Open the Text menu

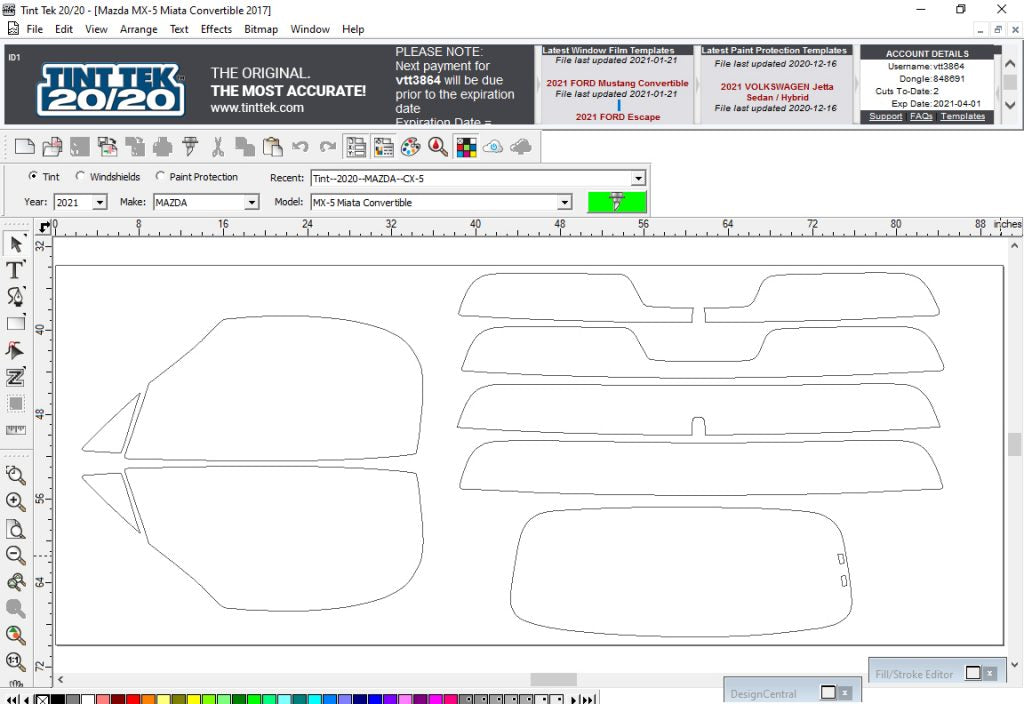[179, 29]
